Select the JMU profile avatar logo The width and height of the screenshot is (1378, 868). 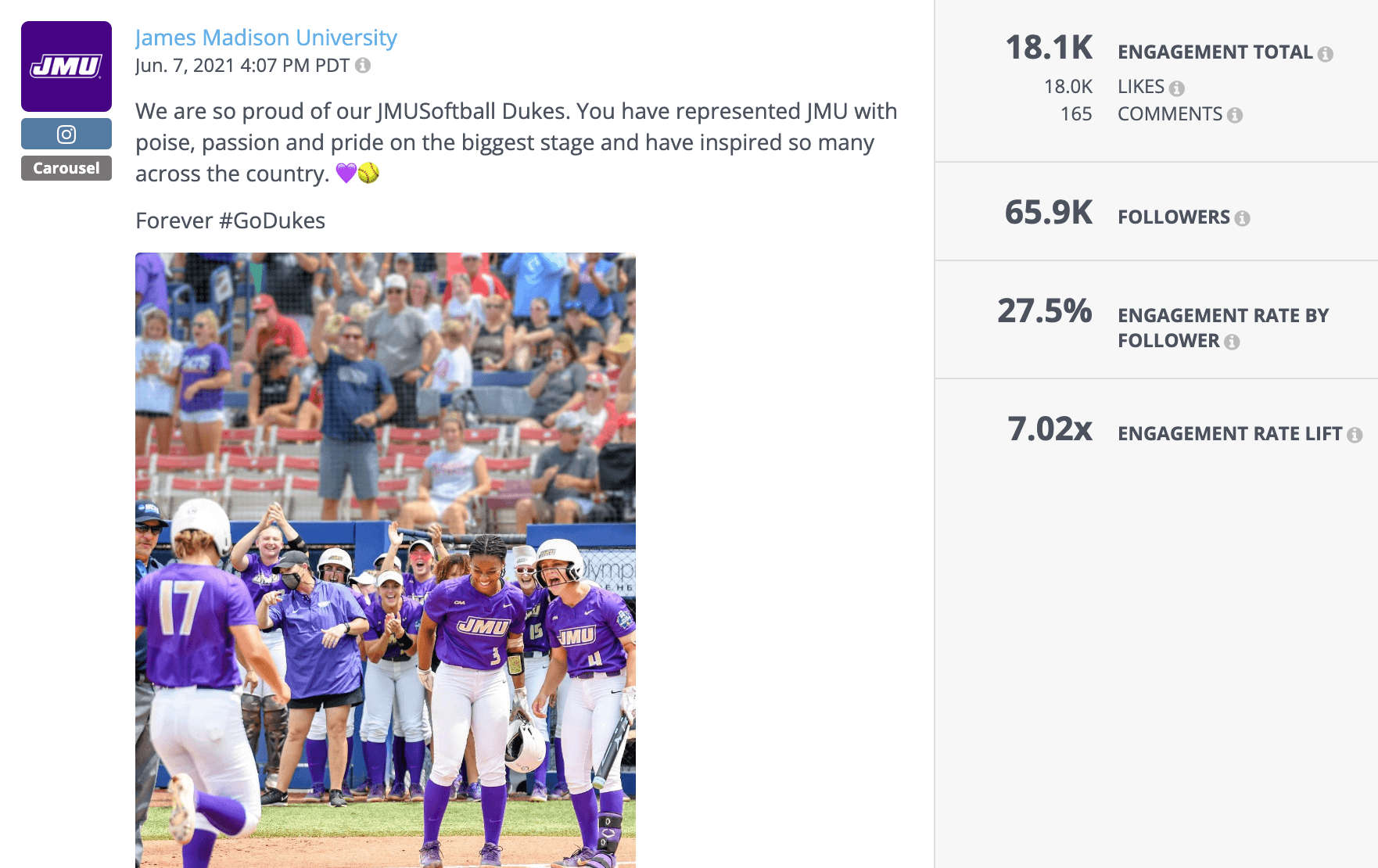point(66,66)
